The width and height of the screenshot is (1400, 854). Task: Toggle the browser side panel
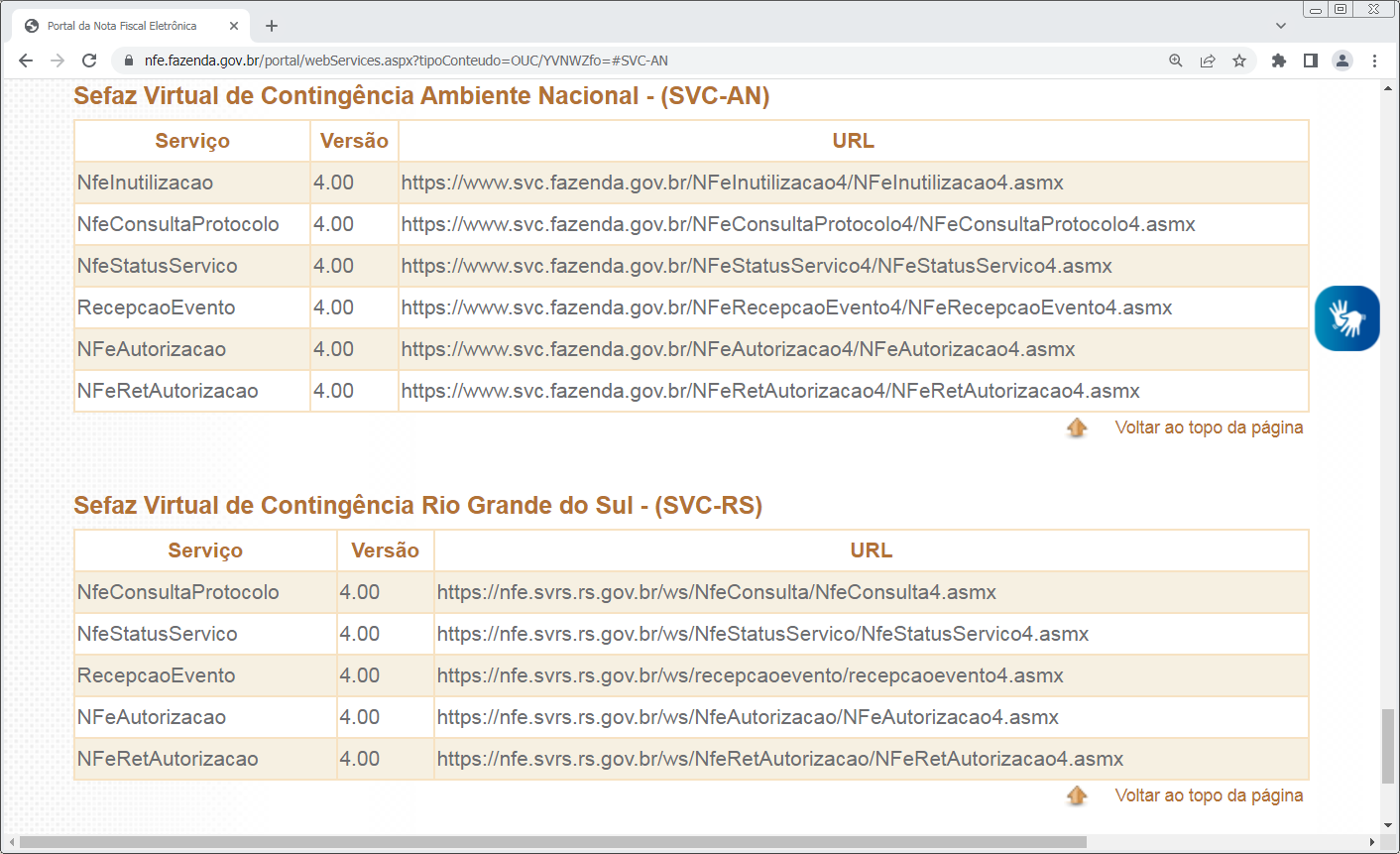pos(1311,61)
